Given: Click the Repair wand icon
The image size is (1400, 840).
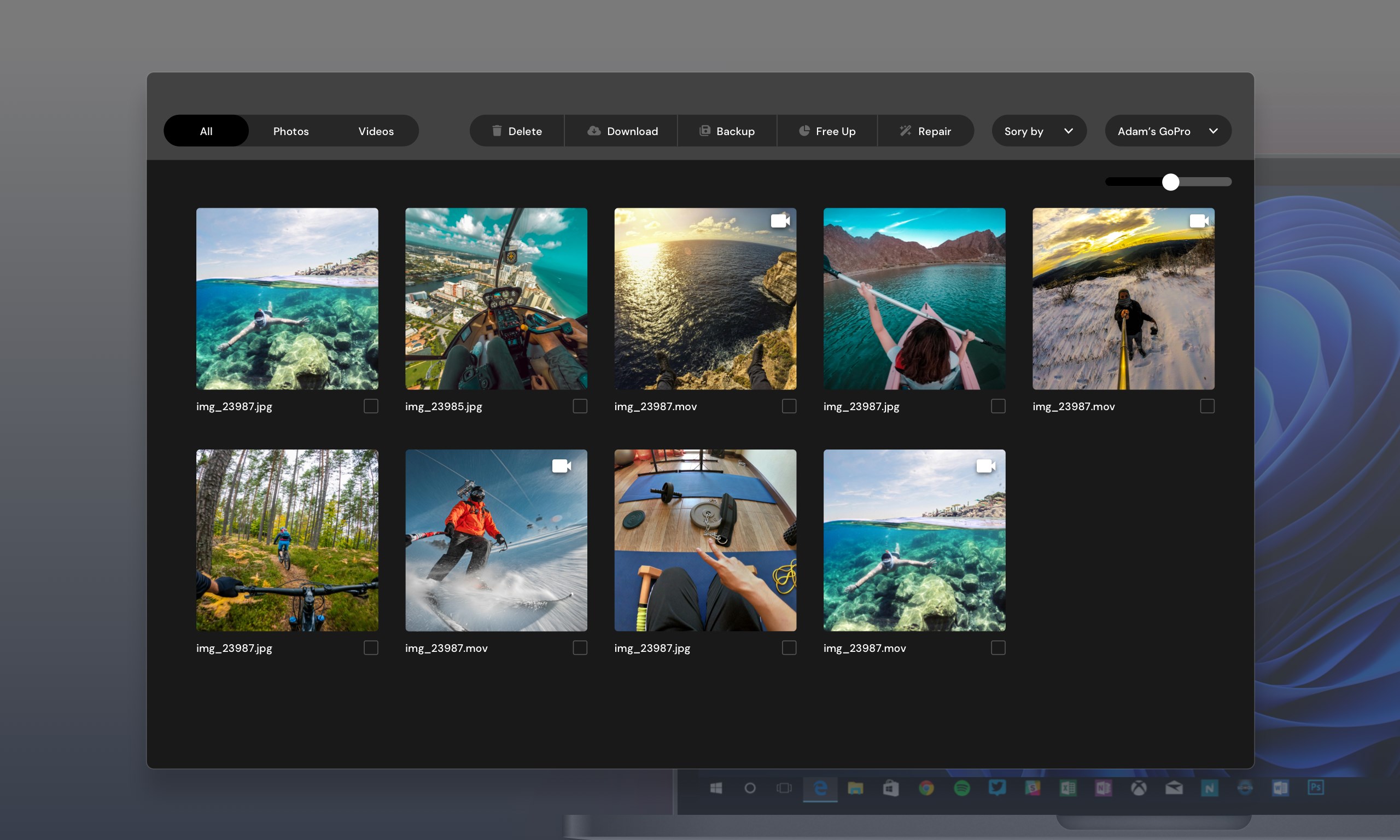Looking at the screenshot, I should point(906,131).
